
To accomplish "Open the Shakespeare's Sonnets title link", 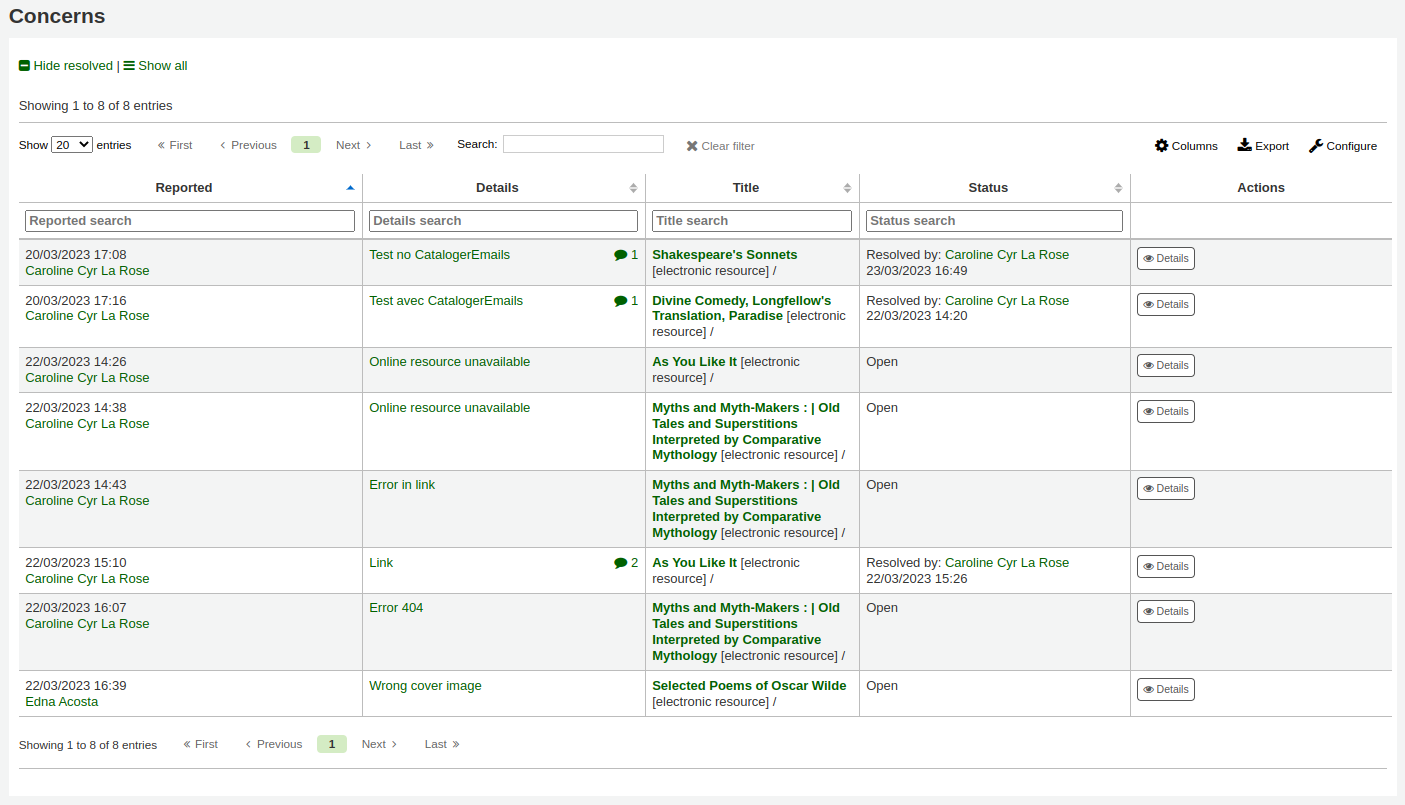I will (724, 255).
